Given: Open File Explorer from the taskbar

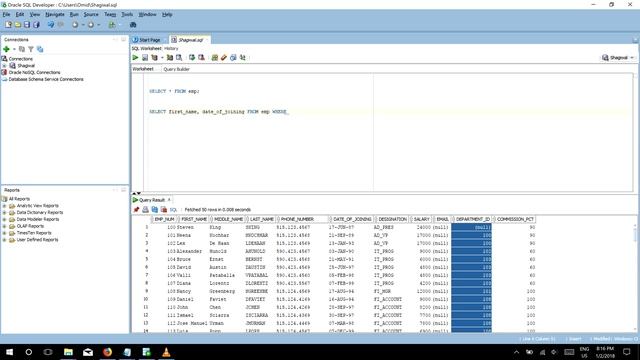Looking at the screenshot, I should click(x=68, y=352).
